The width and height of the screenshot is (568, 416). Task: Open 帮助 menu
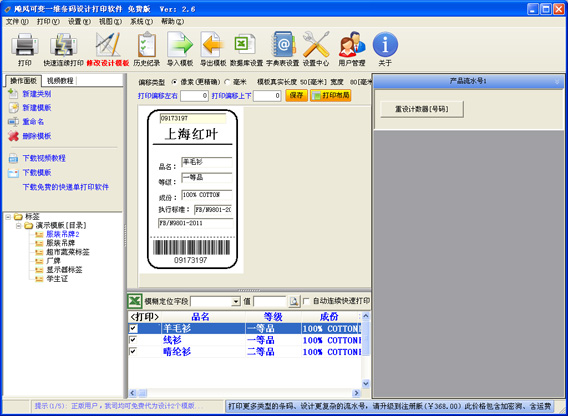172,22
